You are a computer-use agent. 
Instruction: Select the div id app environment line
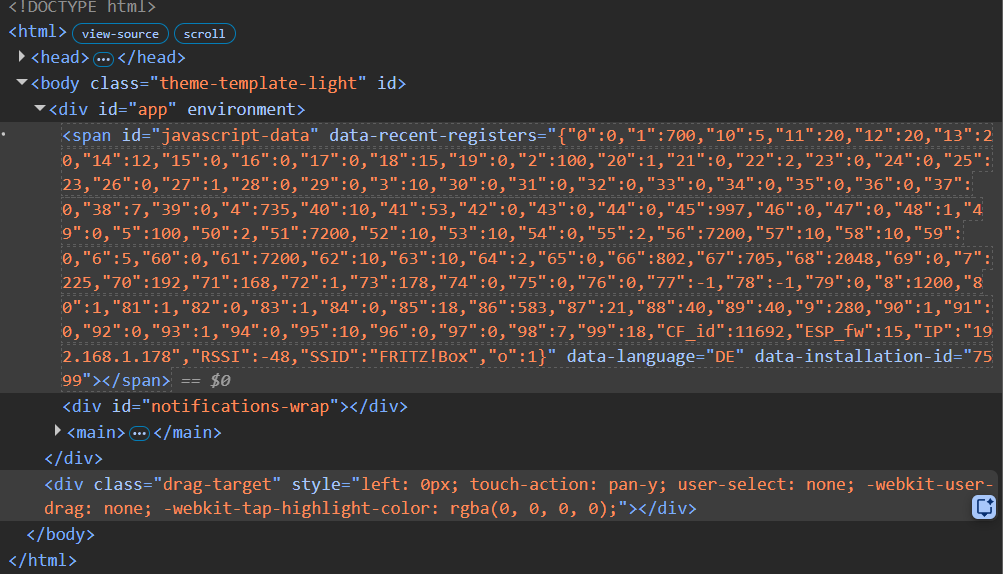177,109
